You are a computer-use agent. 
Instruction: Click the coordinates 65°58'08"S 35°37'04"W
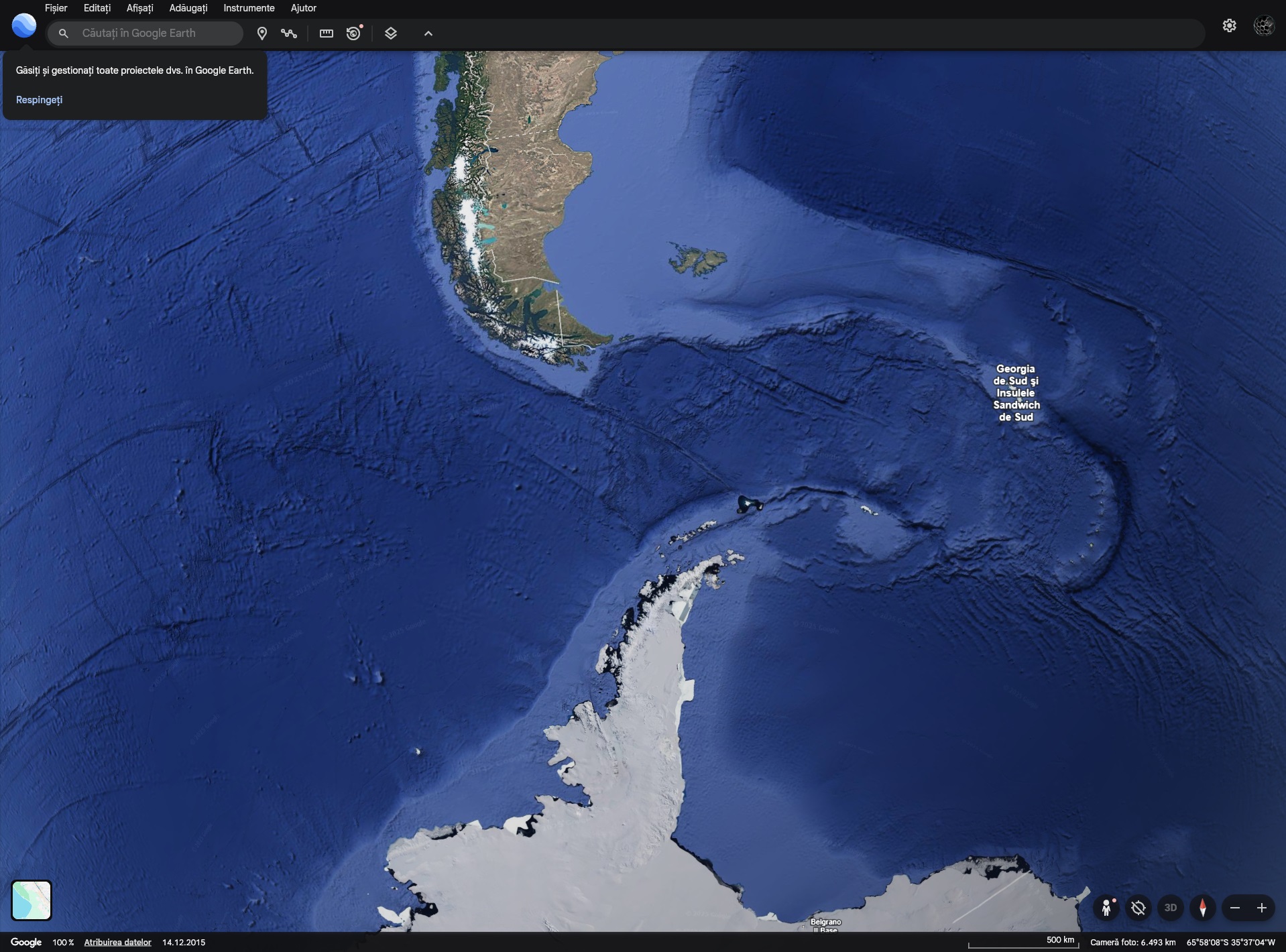pyautogui.click(x=1231, y=943)
